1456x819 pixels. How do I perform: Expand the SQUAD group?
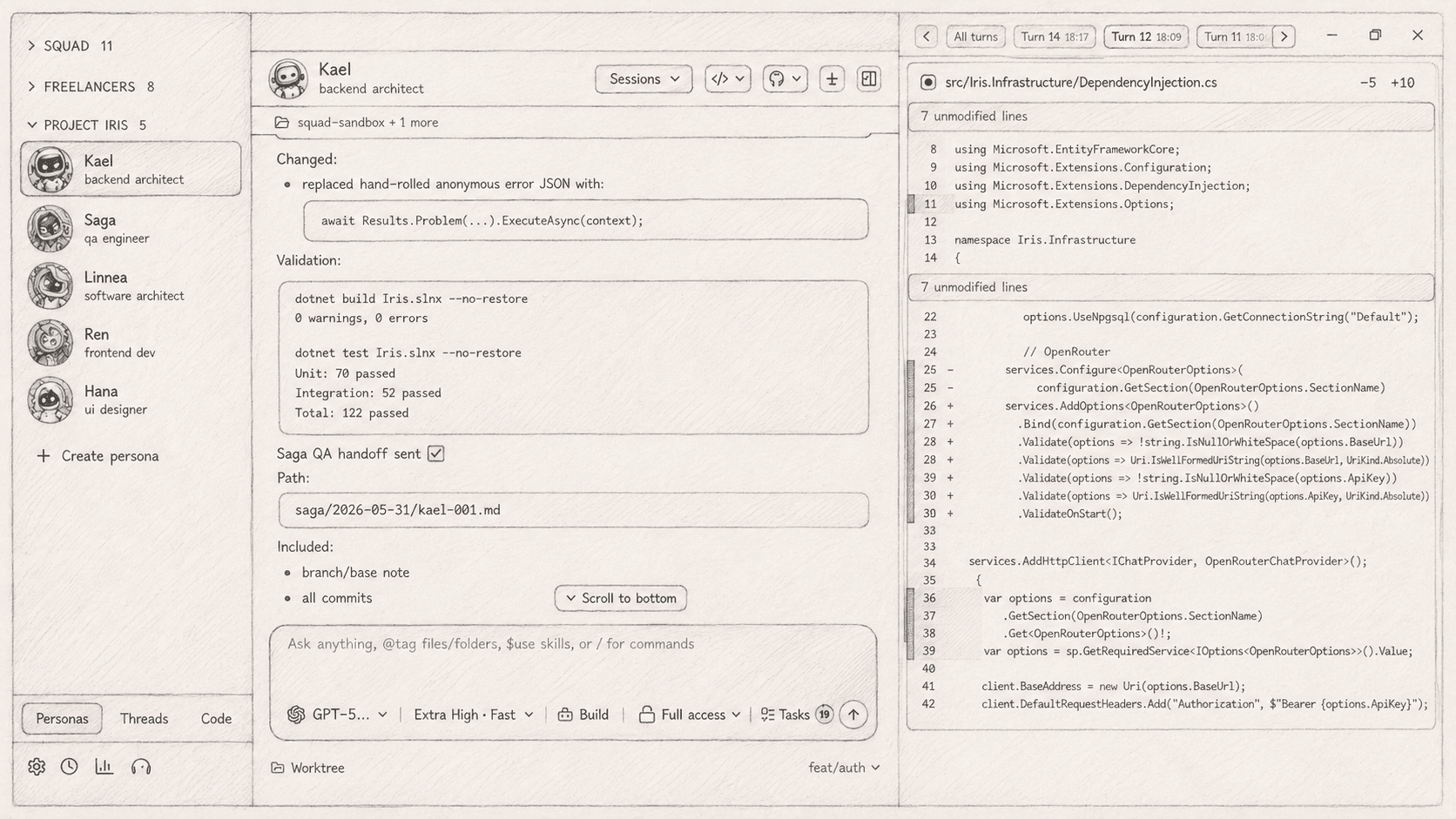[x=70, y=46]
